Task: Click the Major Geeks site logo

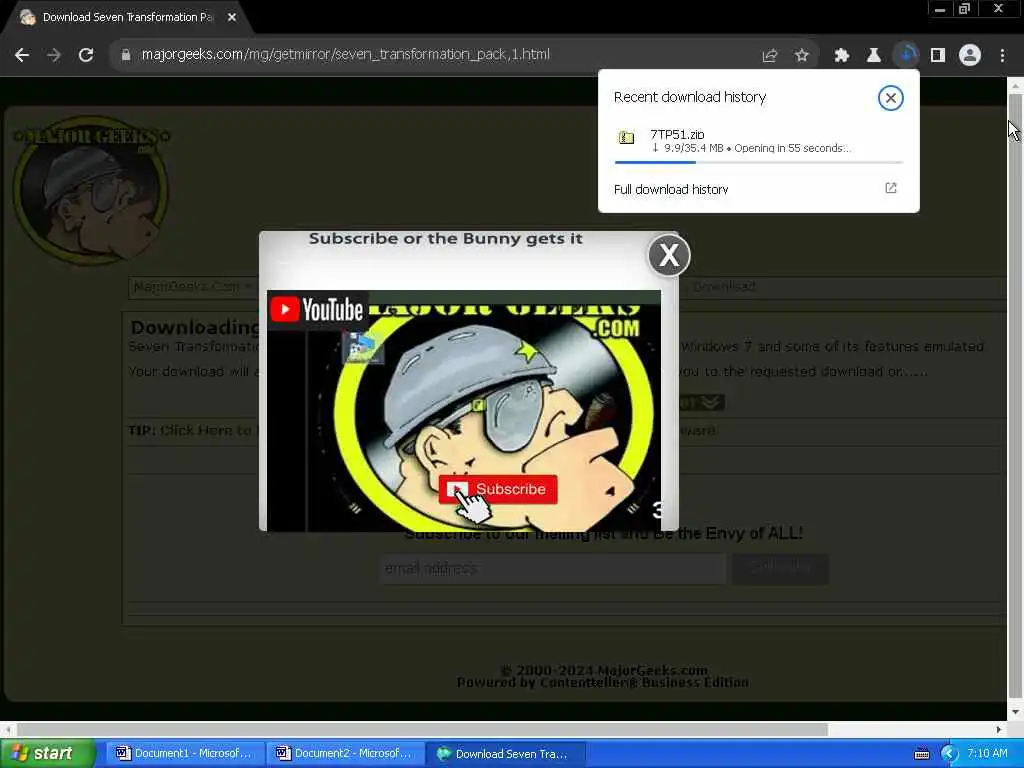Action: [91, 191]
